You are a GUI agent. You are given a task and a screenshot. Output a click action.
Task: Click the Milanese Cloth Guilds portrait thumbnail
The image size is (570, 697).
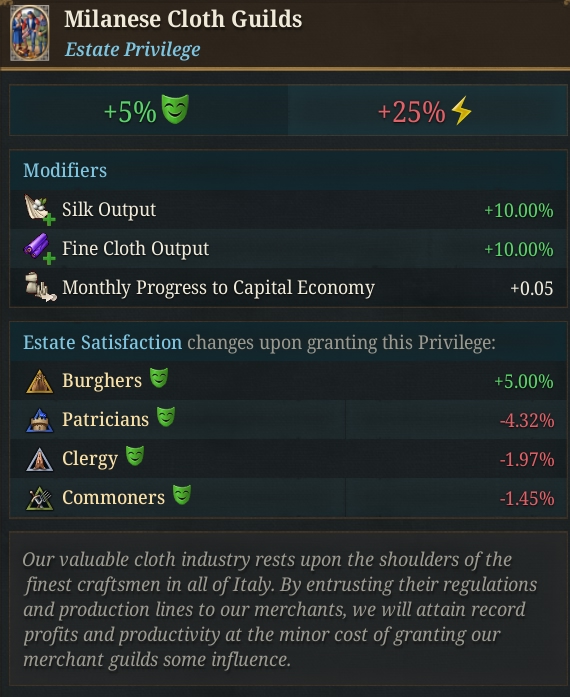[29, 33]
